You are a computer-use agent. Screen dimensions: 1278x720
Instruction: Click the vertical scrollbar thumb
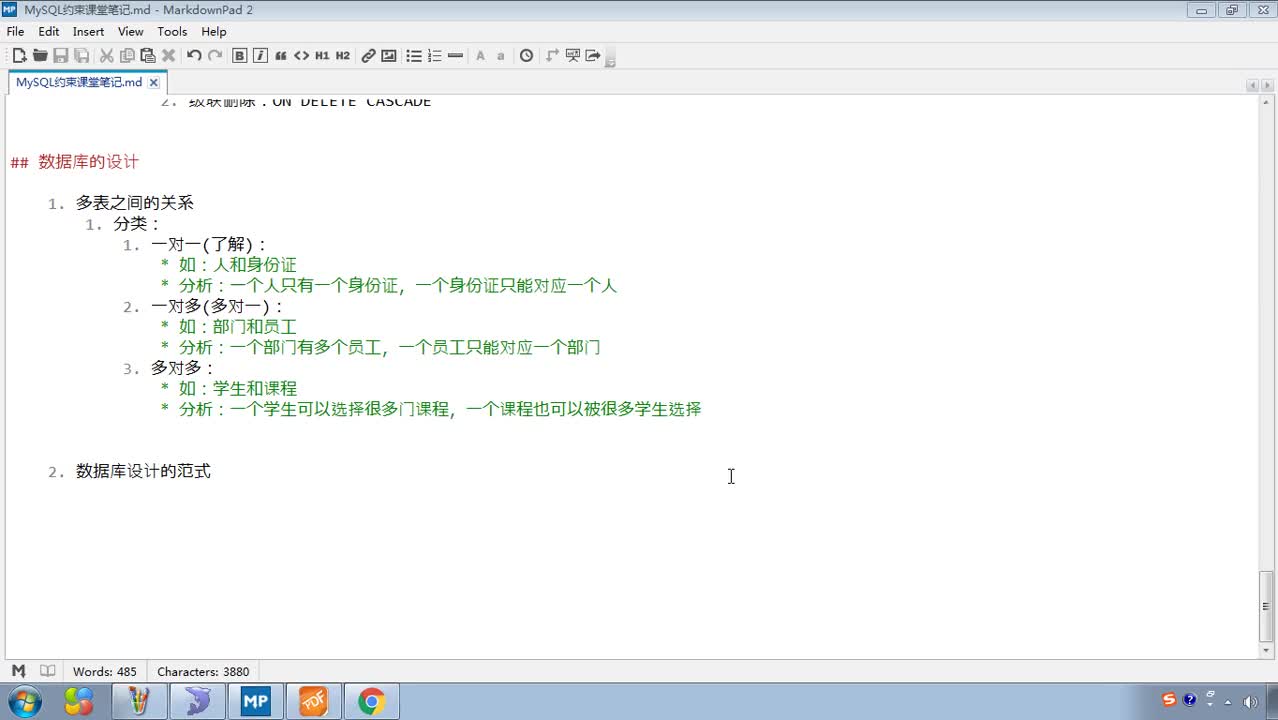click(x=1267, y=605)
